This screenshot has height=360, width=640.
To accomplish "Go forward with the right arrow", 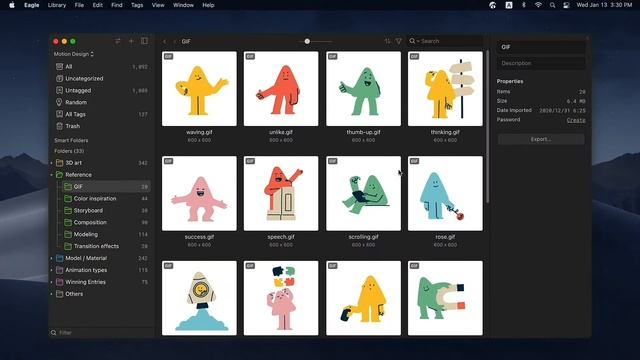I will [x=174, y=42].
